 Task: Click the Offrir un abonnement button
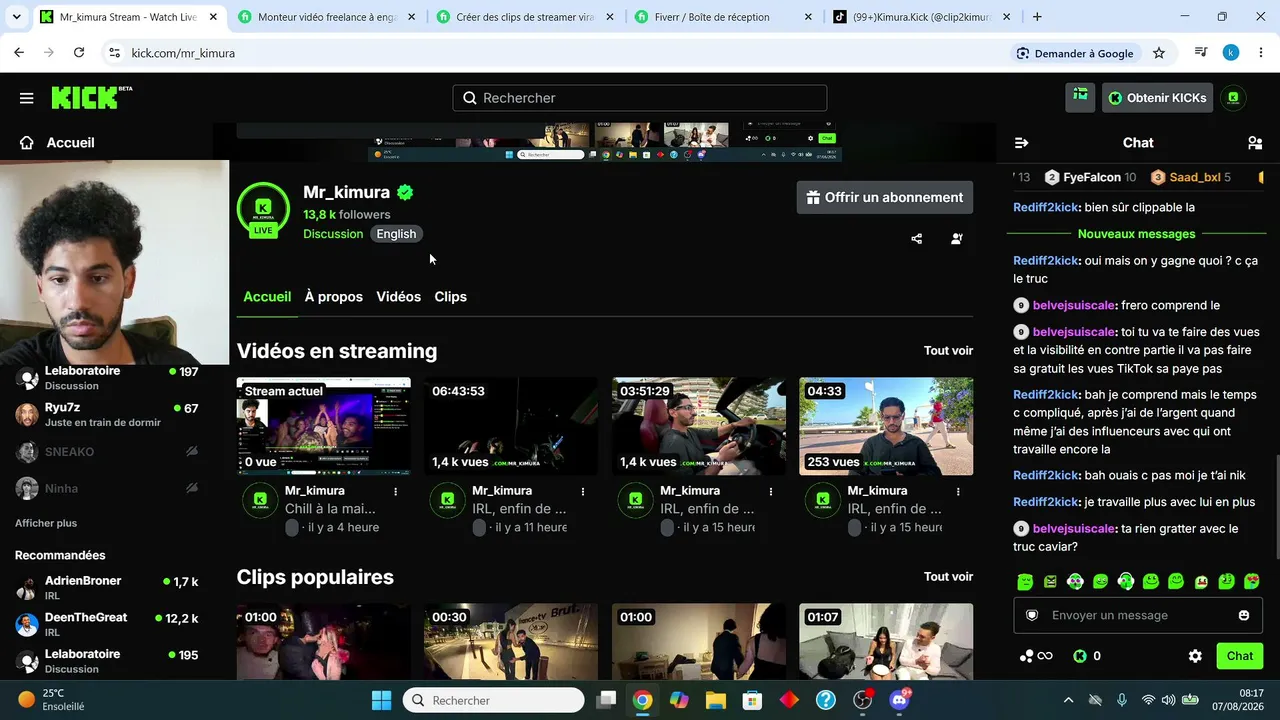coord(885,197)
